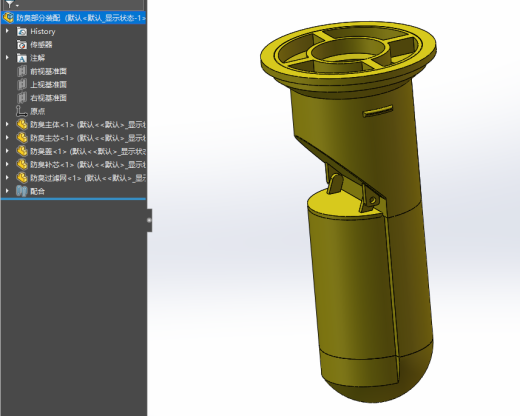Expand the 防臭主体<1> component
This screenshot has width=520, height=416.
tap(7, 124)
